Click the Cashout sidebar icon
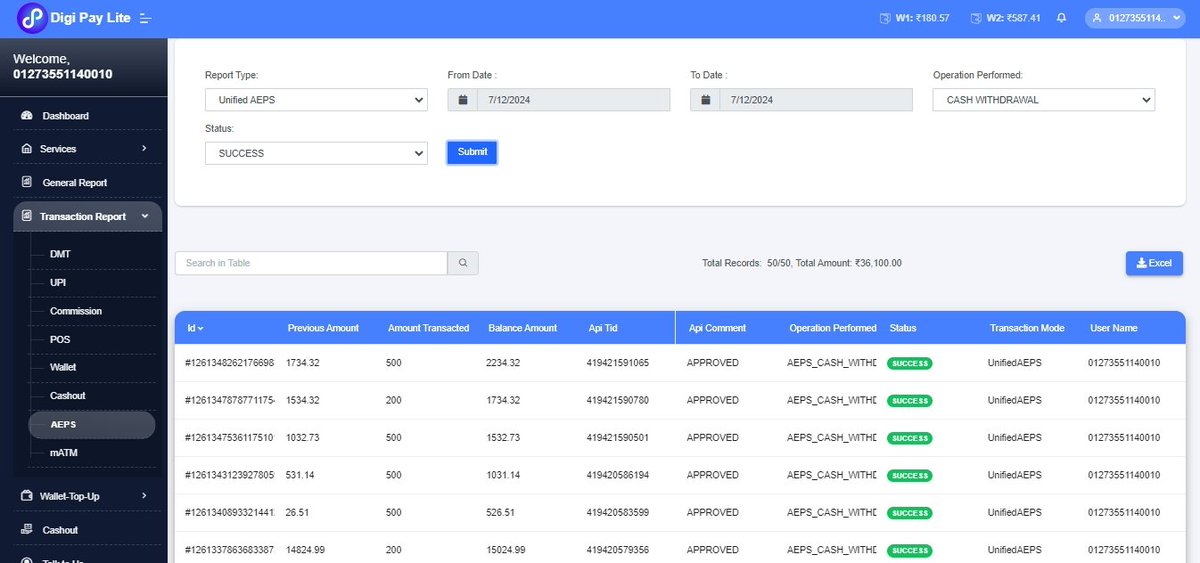 27,530
